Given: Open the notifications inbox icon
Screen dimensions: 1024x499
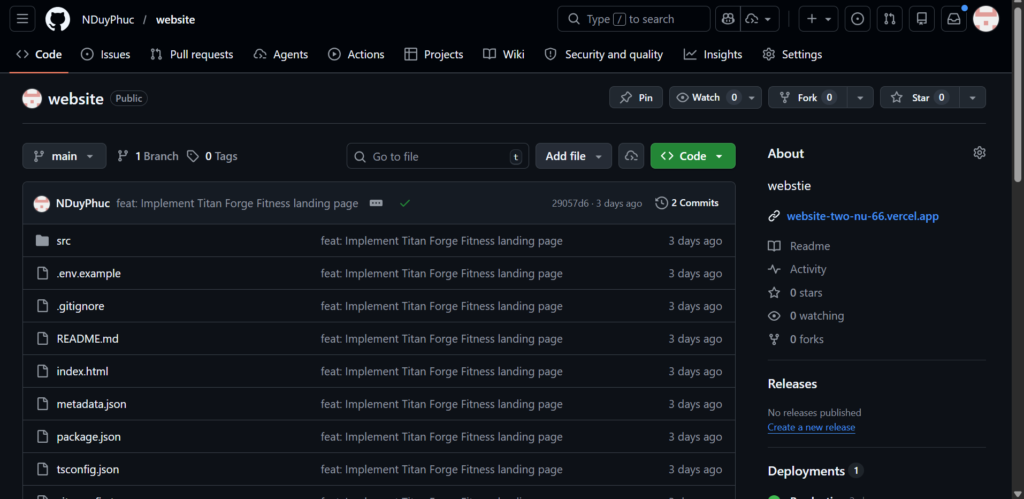Looking at the screenshot, I should pyautogui.click(x=953, y=19).
